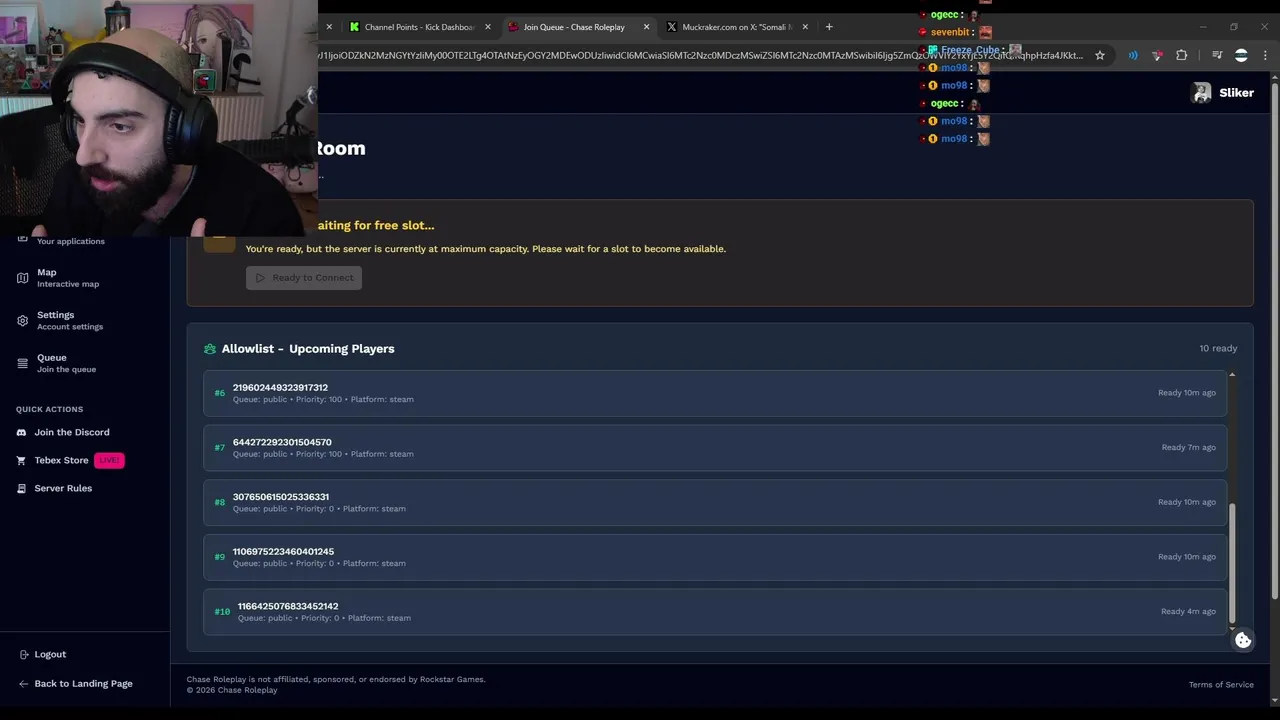The width and height of the screenshot is (1280, 720).
Task: Click the Logout arrow icon
Action: coord(24,654)
